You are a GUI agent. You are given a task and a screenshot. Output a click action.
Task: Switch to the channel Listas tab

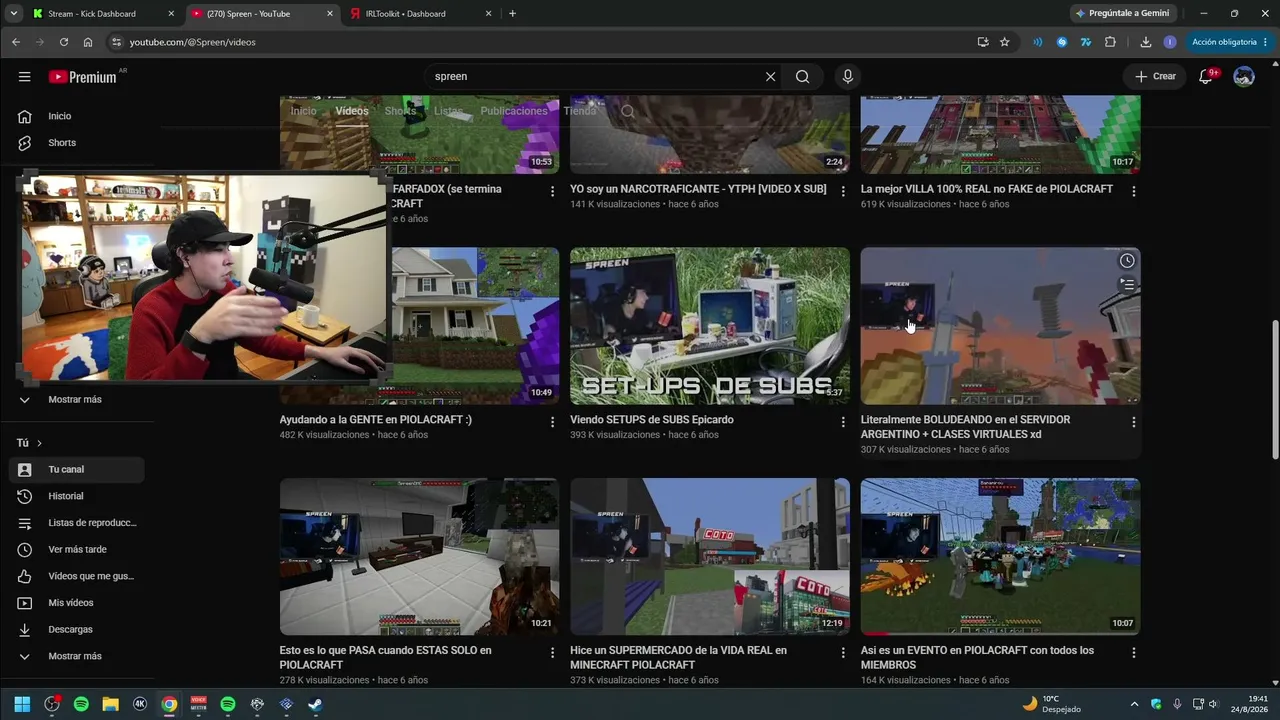click(x=448, y=111)
